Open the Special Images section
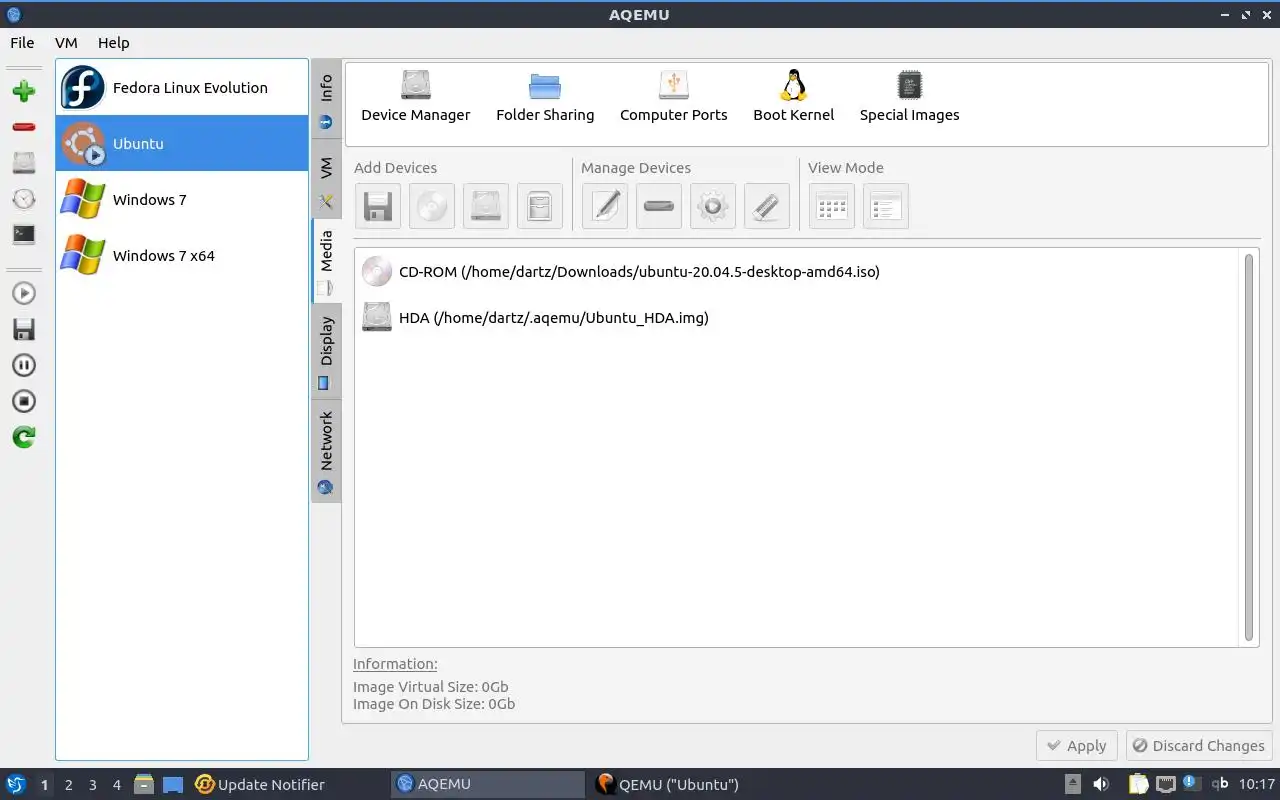The image size is (1280, 800). pyautogui.click(x=910, y=97)
